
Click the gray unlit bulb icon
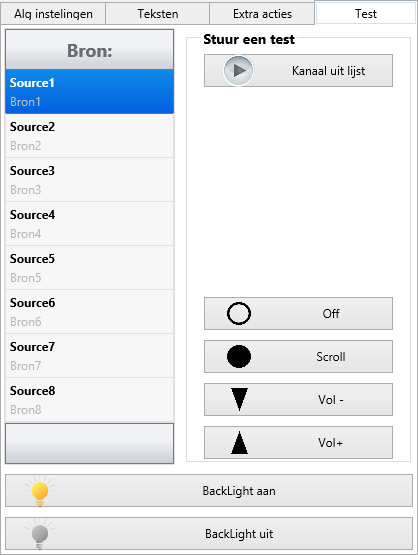pos(40,534)
